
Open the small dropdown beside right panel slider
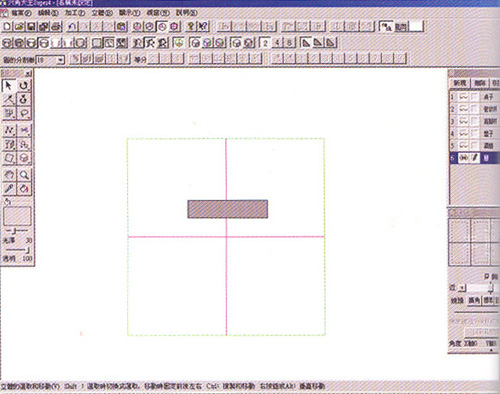(462, 288)
